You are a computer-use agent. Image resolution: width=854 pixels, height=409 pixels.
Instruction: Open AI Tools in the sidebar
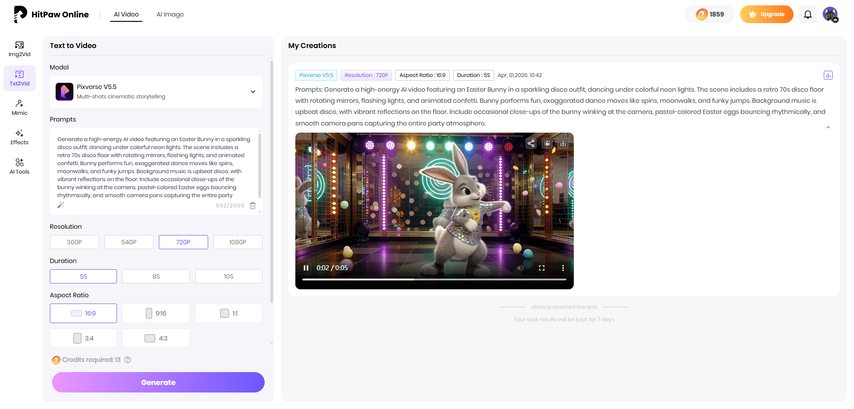click(19, 166)
